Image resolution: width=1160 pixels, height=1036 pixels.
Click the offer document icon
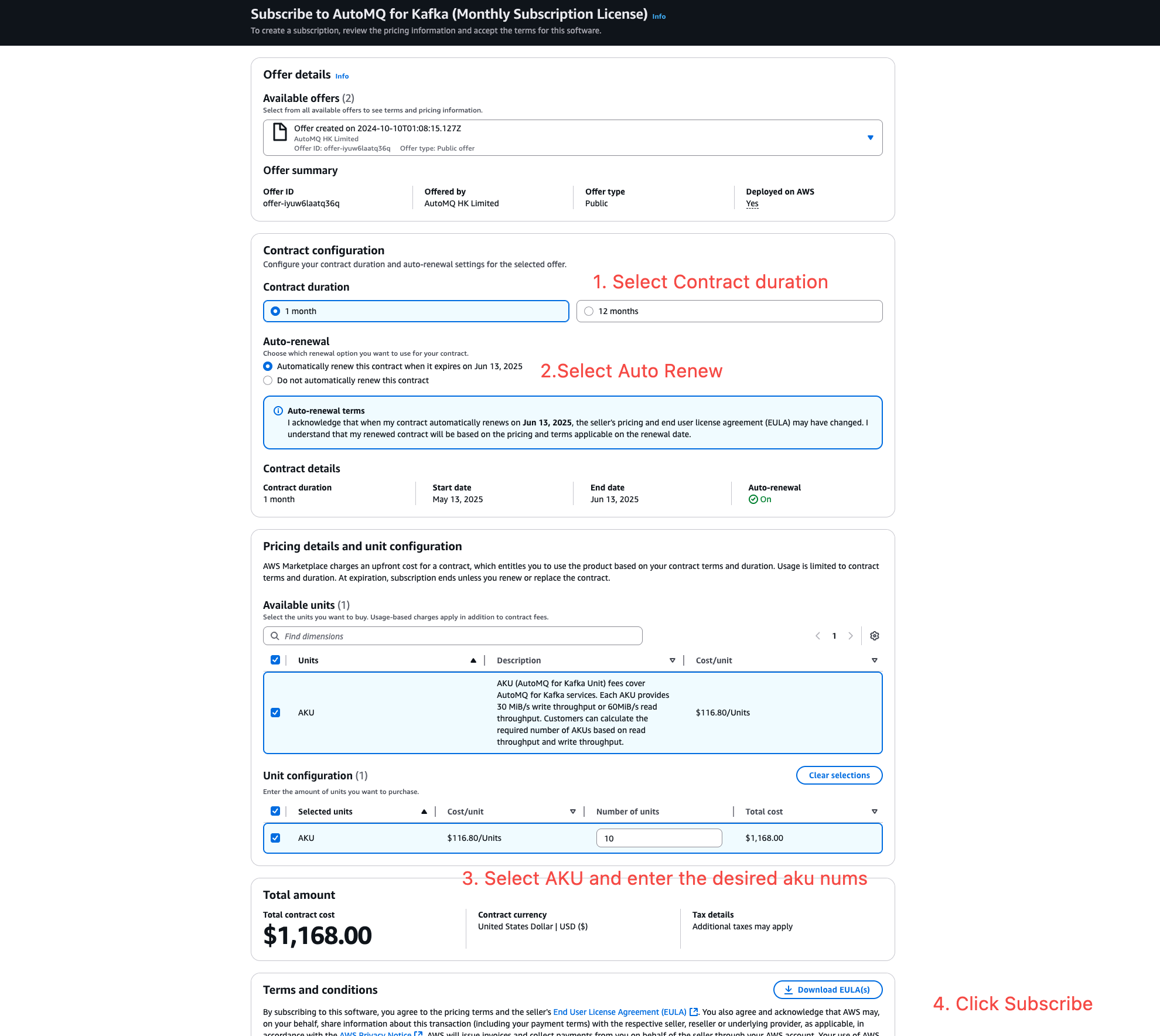(280, 132)
